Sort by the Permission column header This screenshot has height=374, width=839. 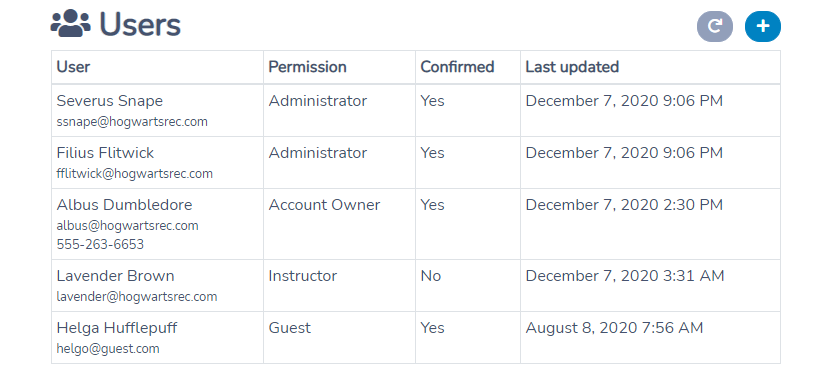click(307, 67)
